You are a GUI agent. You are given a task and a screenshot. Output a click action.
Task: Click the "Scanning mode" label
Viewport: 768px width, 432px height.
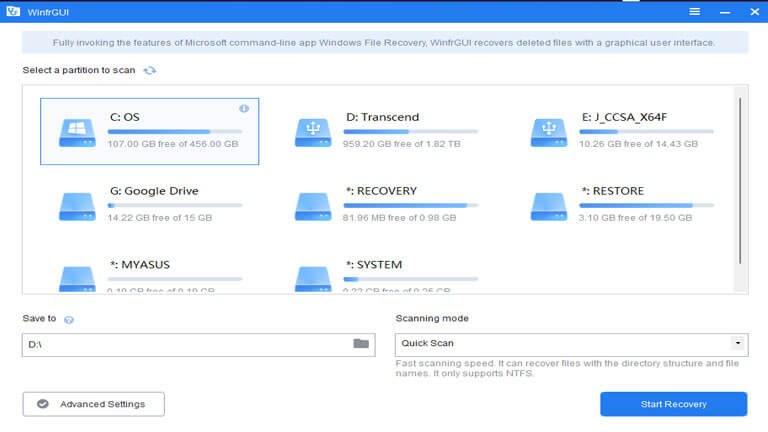(x=432, y=318)
